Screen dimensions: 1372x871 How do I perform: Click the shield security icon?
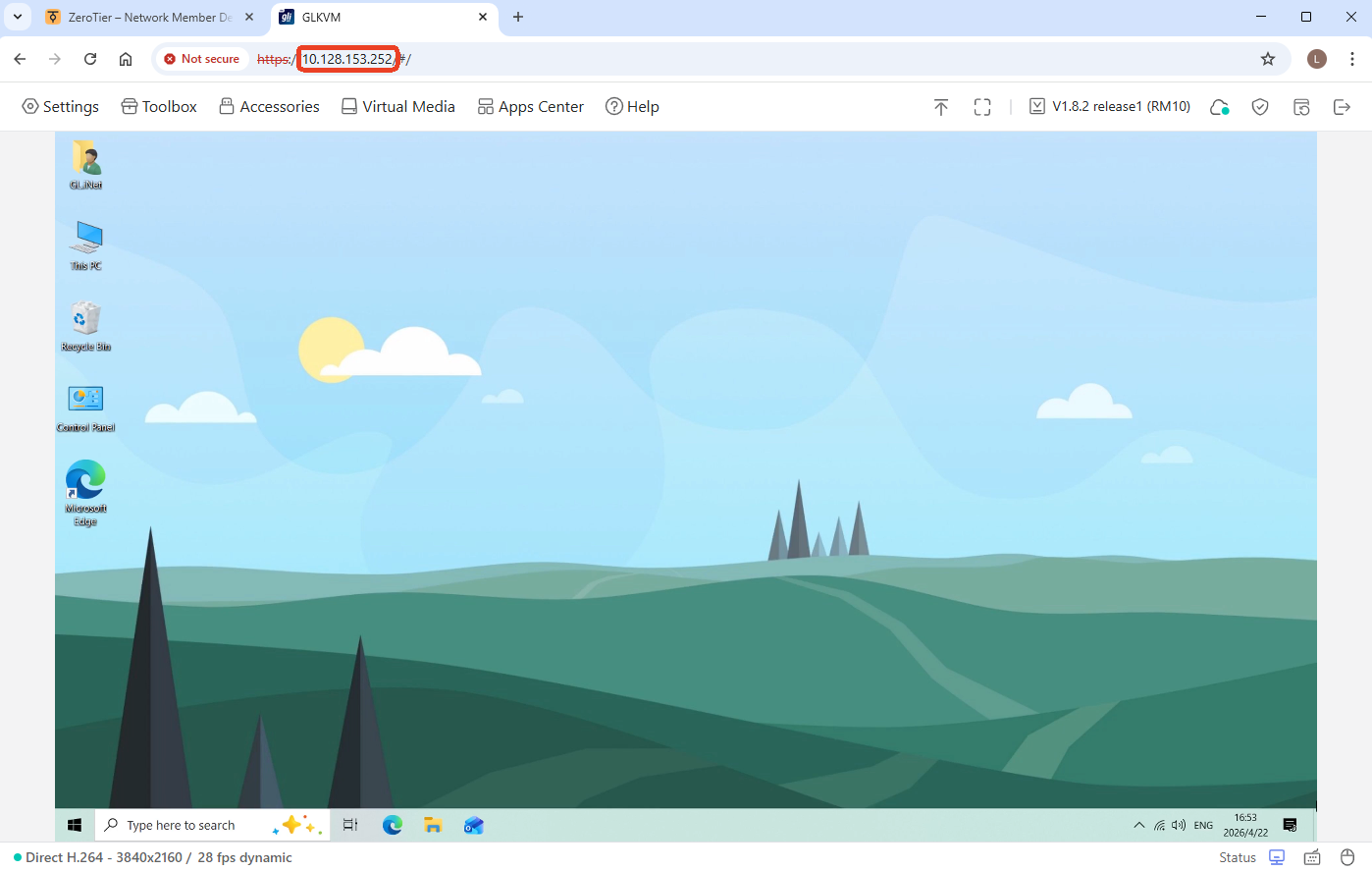(x=1260, y=107)
